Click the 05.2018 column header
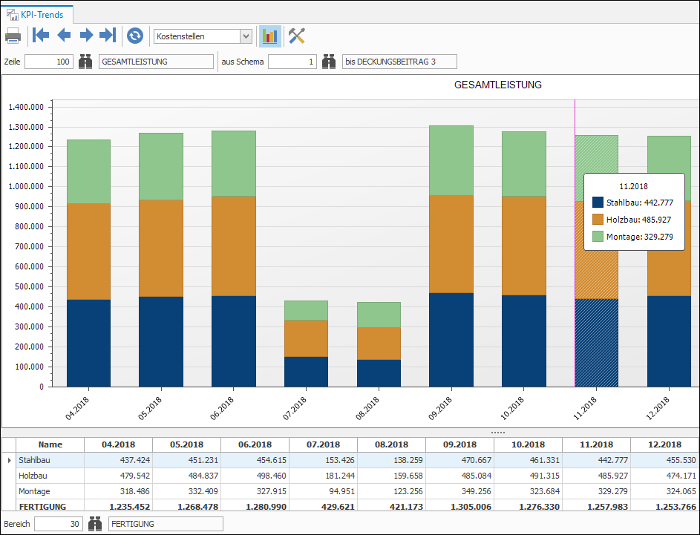 tap(187, 444)
